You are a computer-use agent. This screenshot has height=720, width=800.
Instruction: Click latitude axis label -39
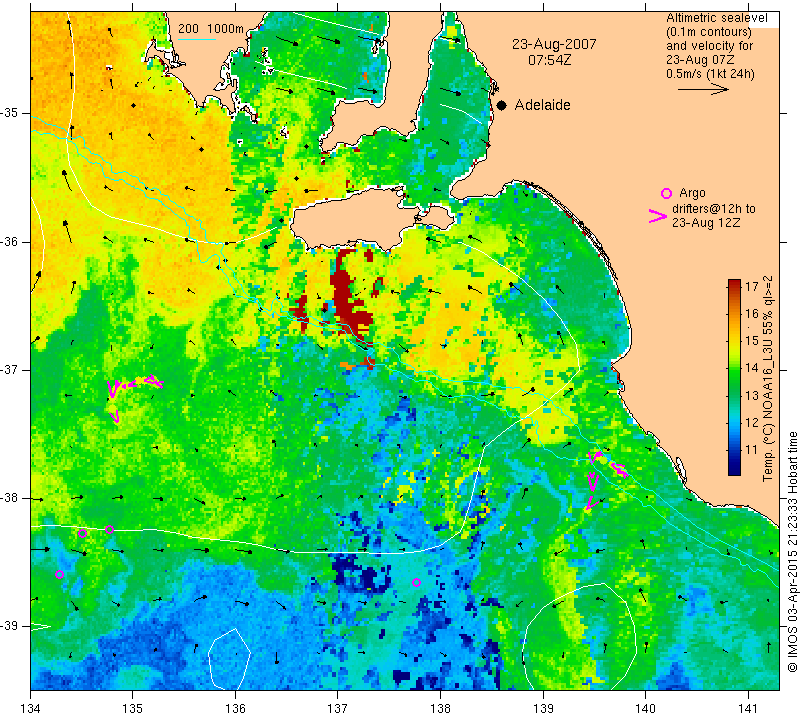pos(10,626)
